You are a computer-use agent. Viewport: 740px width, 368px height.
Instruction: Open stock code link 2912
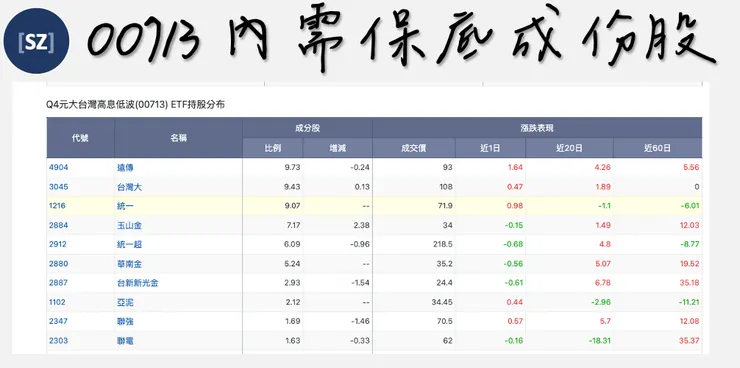coord(58,244)
